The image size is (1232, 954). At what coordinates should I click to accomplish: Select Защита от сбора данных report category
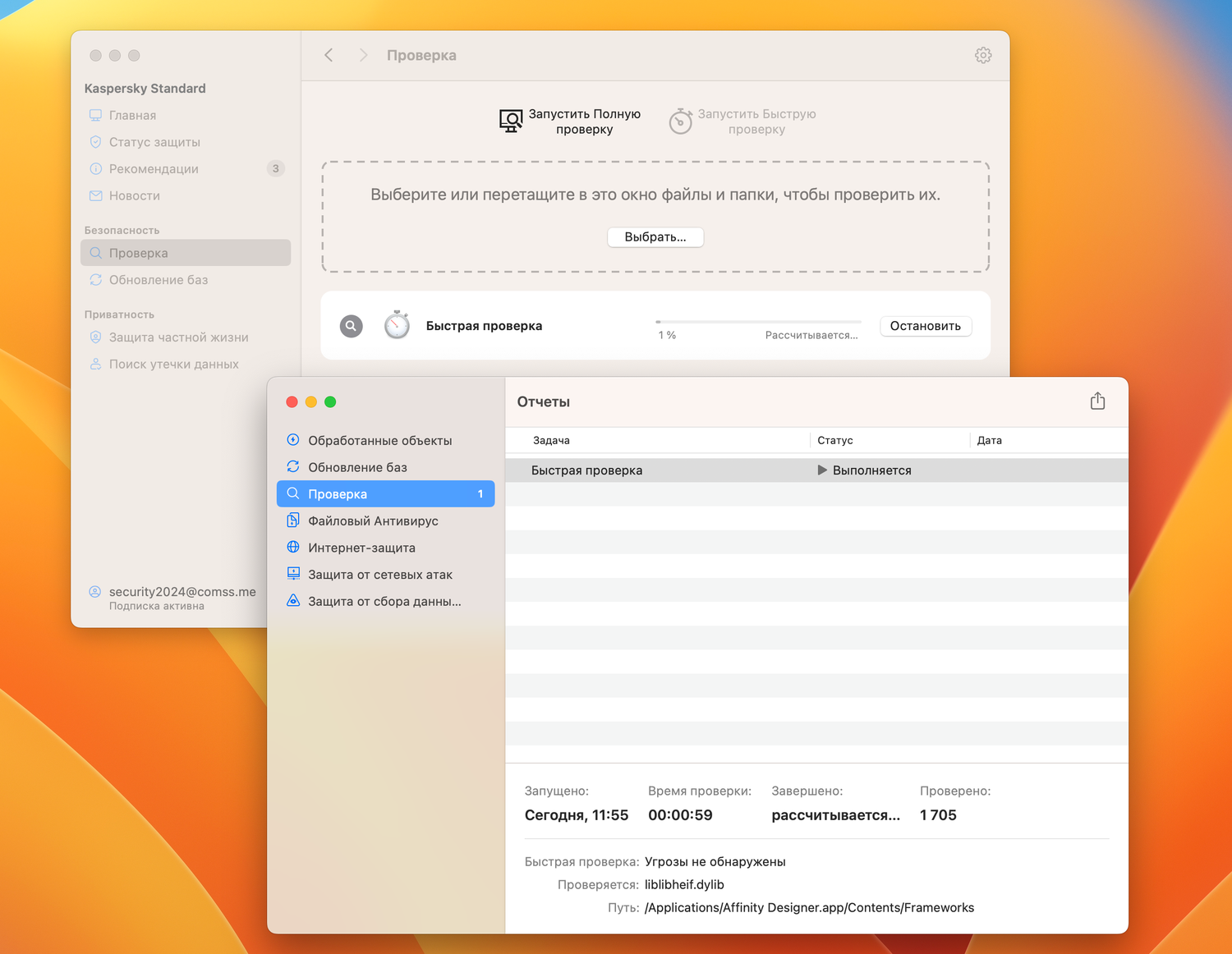pyautogui.click(x=386, y=601)
